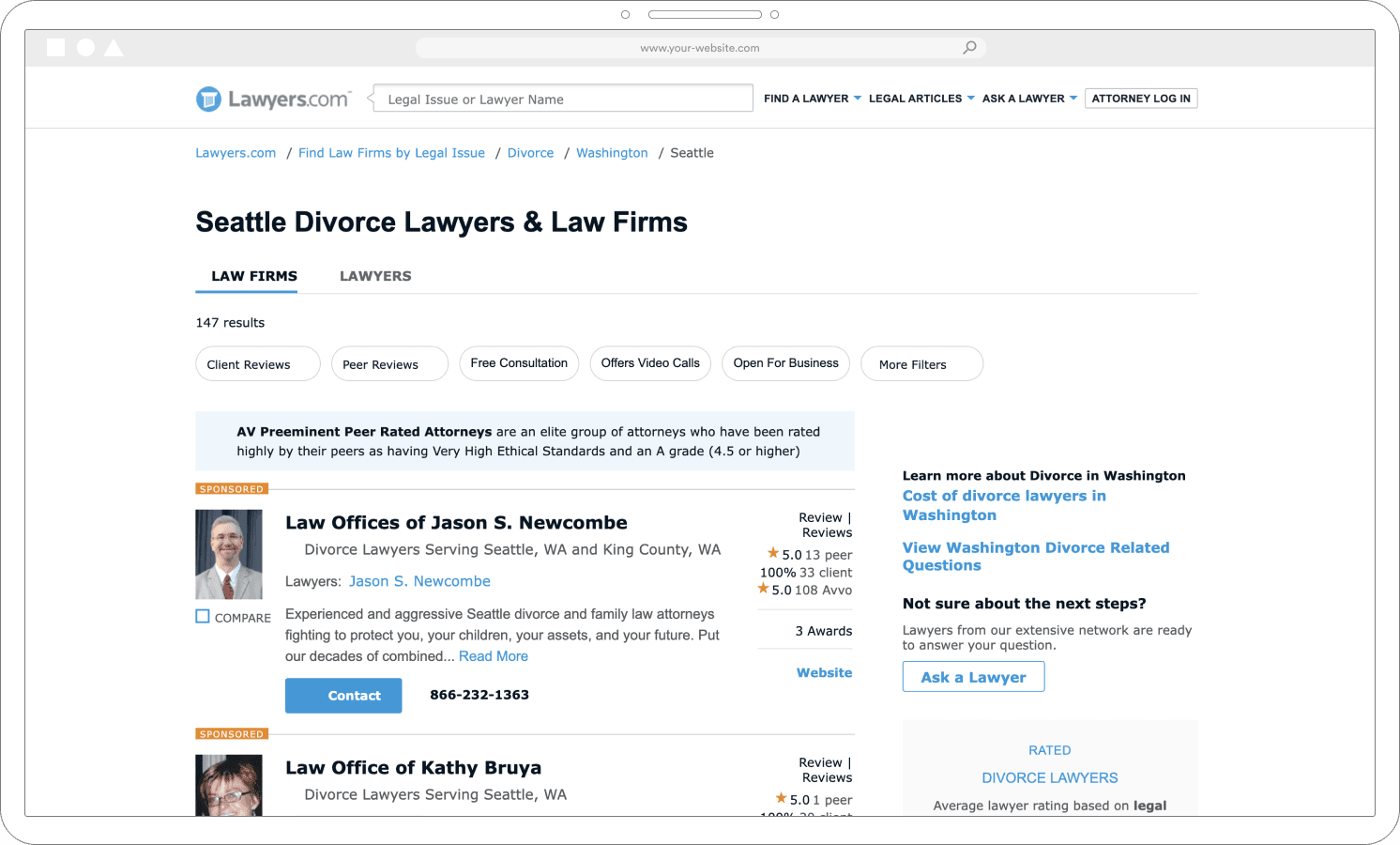This screenshot has height=845, width=1400.
Task: Filter by Free Consultation
Action: pyautogui.click(x=519, y=363)
